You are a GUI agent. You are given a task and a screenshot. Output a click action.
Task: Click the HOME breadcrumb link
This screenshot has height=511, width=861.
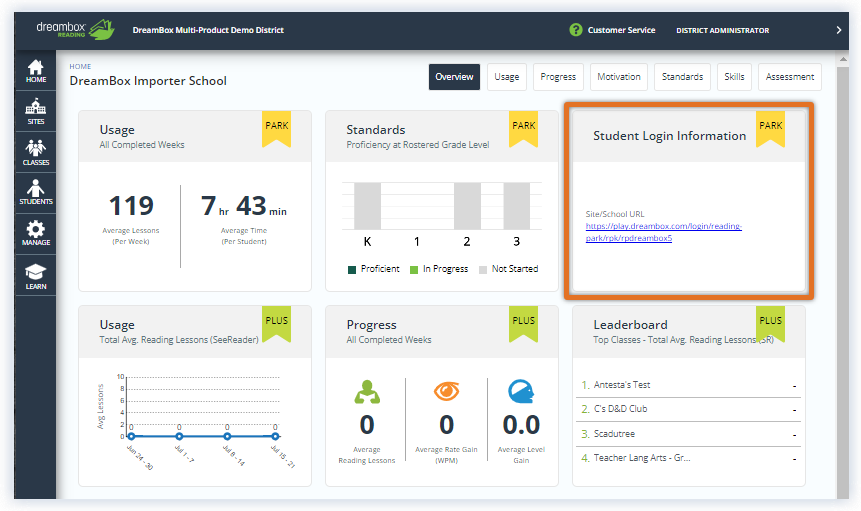click(80, 66)
